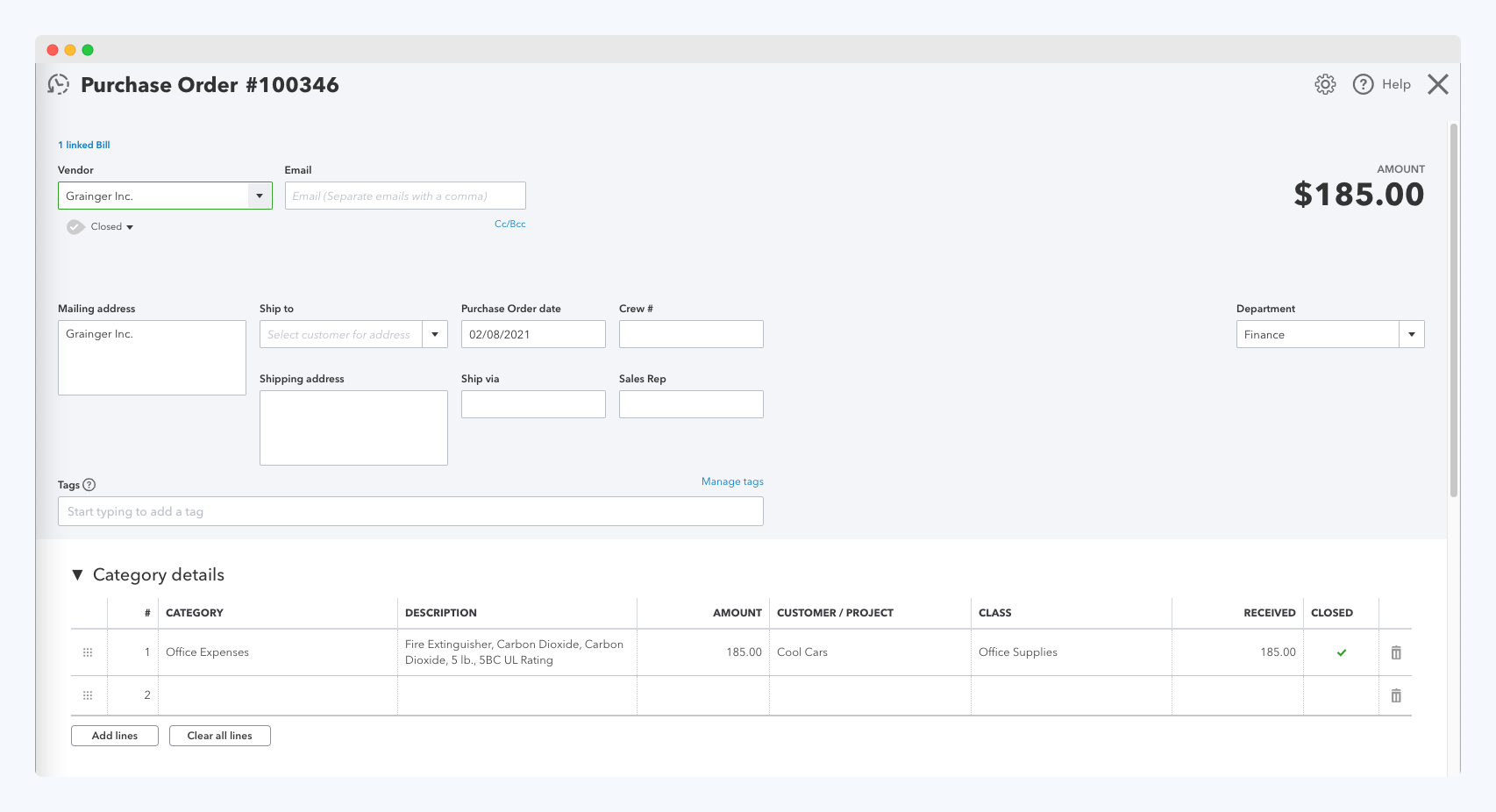Open the 1 linked Bill link
Viewport: 1496px width, 812px height.
pyautogui.click(x=84, y=145)
